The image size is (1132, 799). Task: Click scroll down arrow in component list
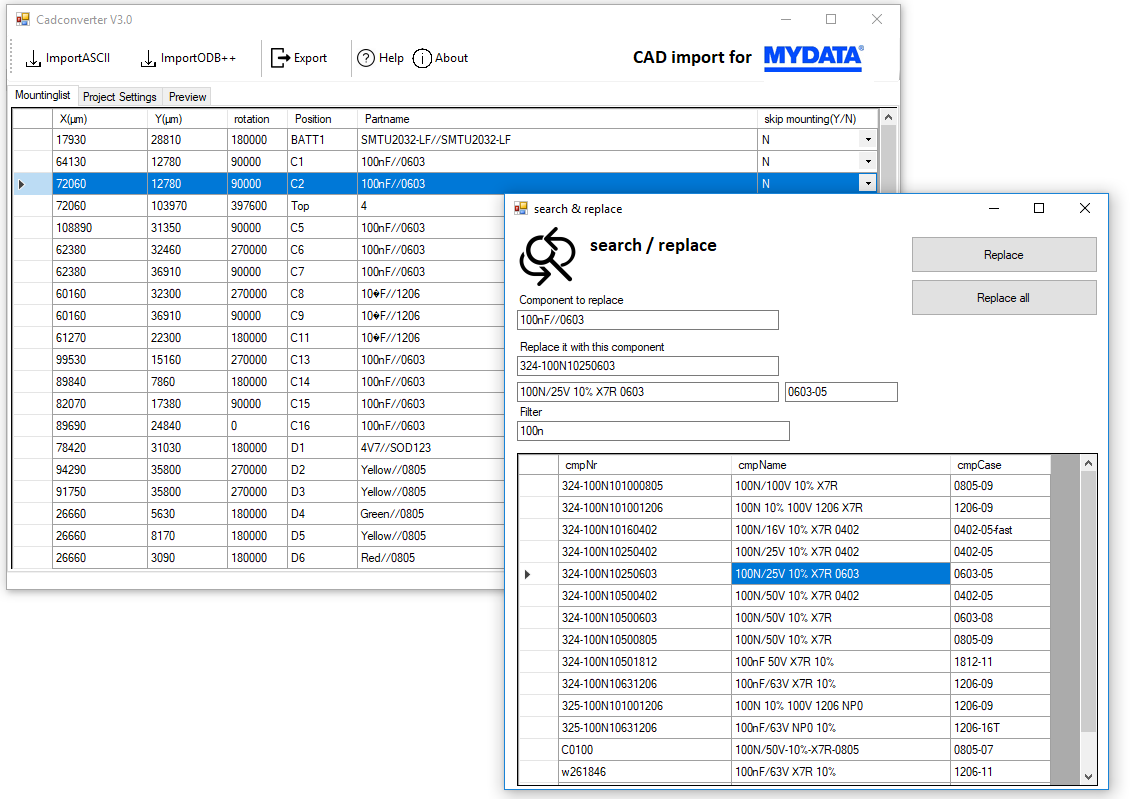coord(1089,777)
